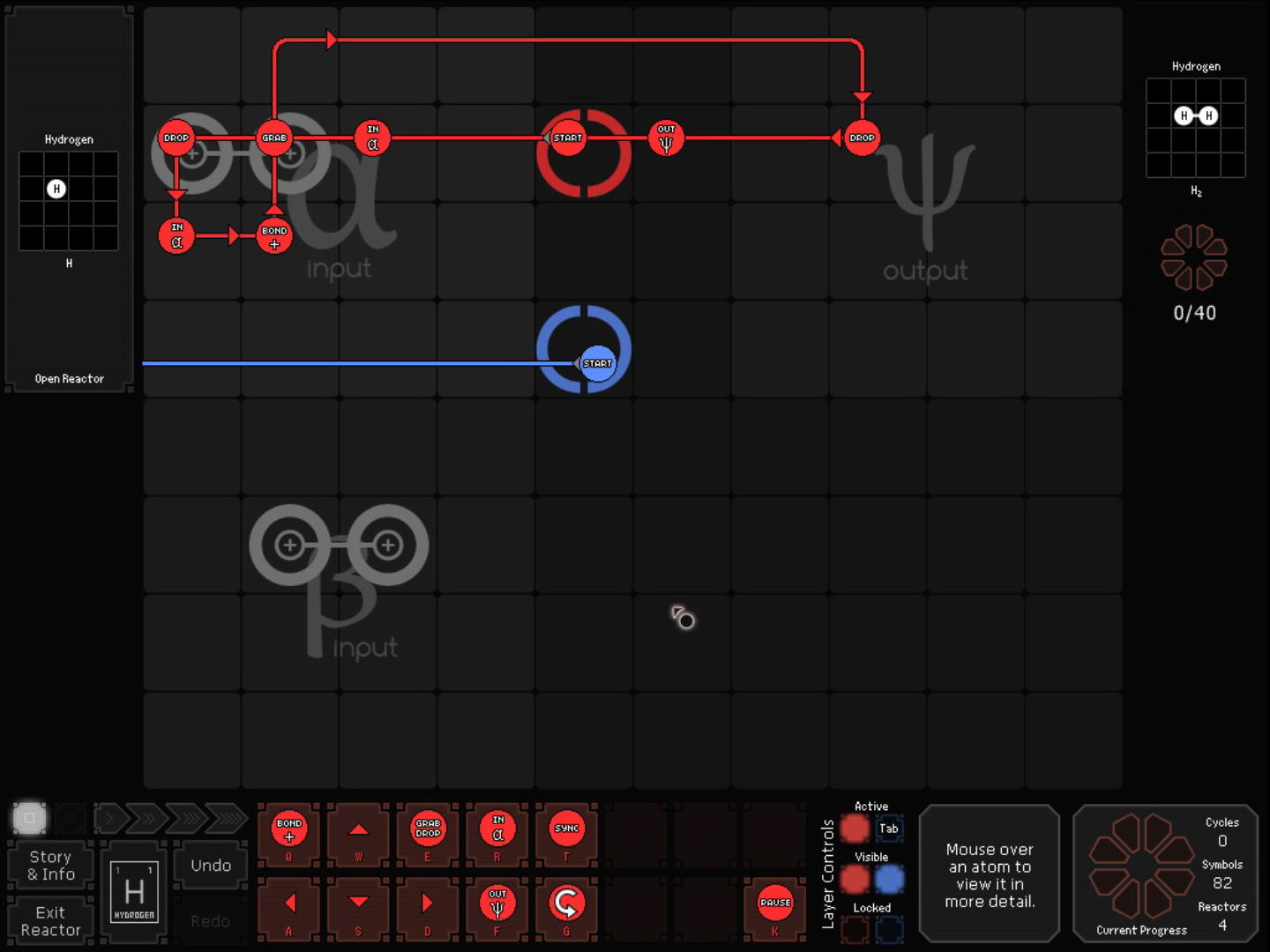Select the Pause instruction tool
Screen dimensions: 1270x952
click(774, 903)
